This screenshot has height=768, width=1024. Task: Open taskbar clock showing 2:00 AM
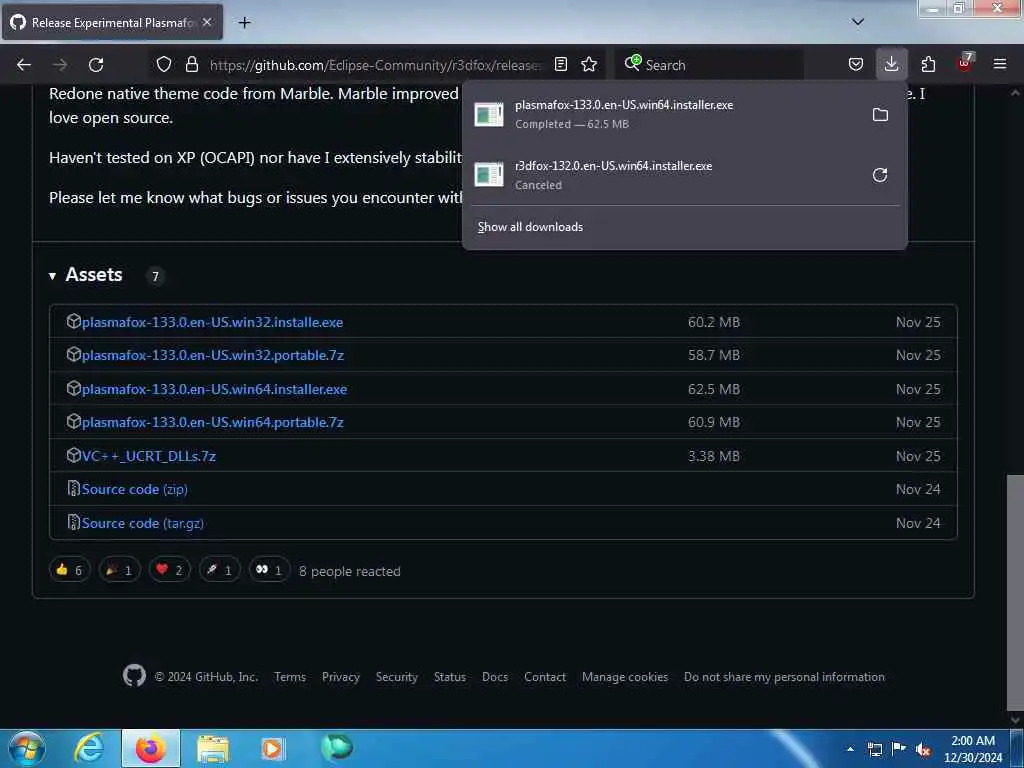pos(973,748)
